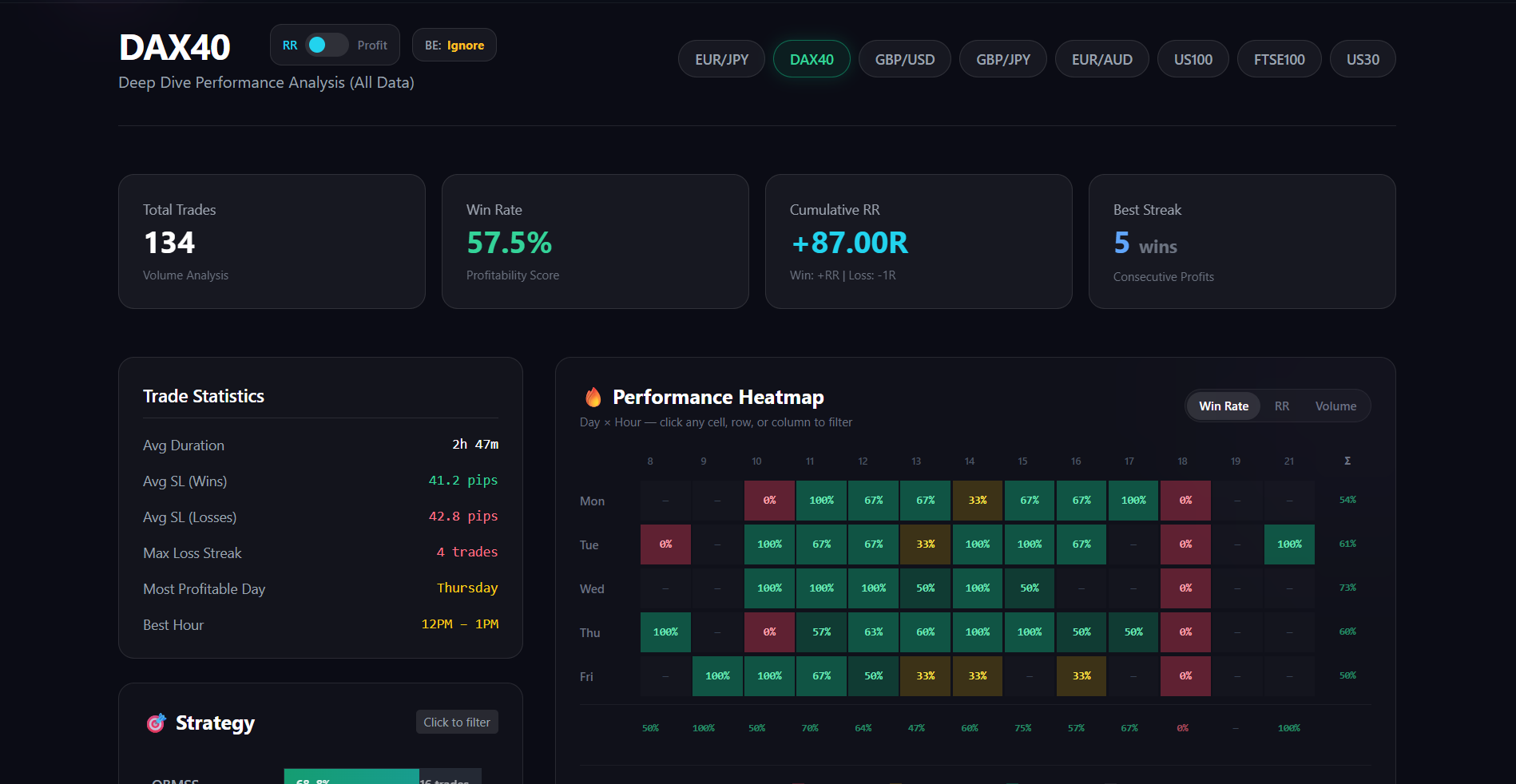Click the Thursday 11 o'clock 57% cell
The height and width of the screenshot is (784, 1516).
(x=821, y=632)
